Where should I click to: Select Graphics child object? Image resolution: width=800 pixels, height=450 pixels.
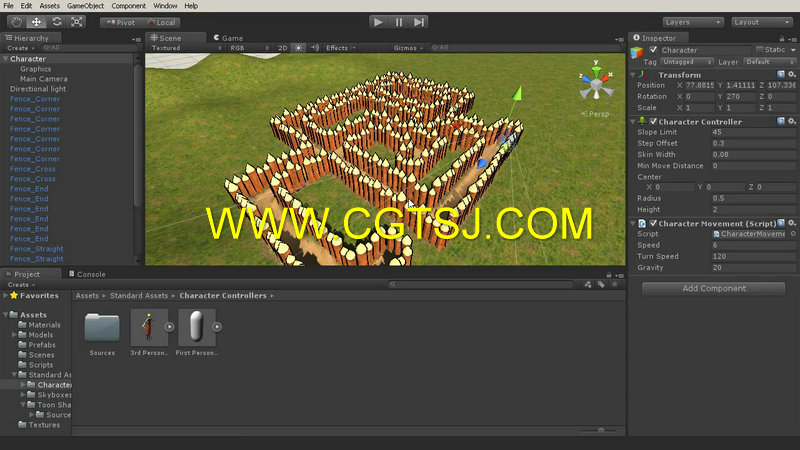tap(35, 69)
